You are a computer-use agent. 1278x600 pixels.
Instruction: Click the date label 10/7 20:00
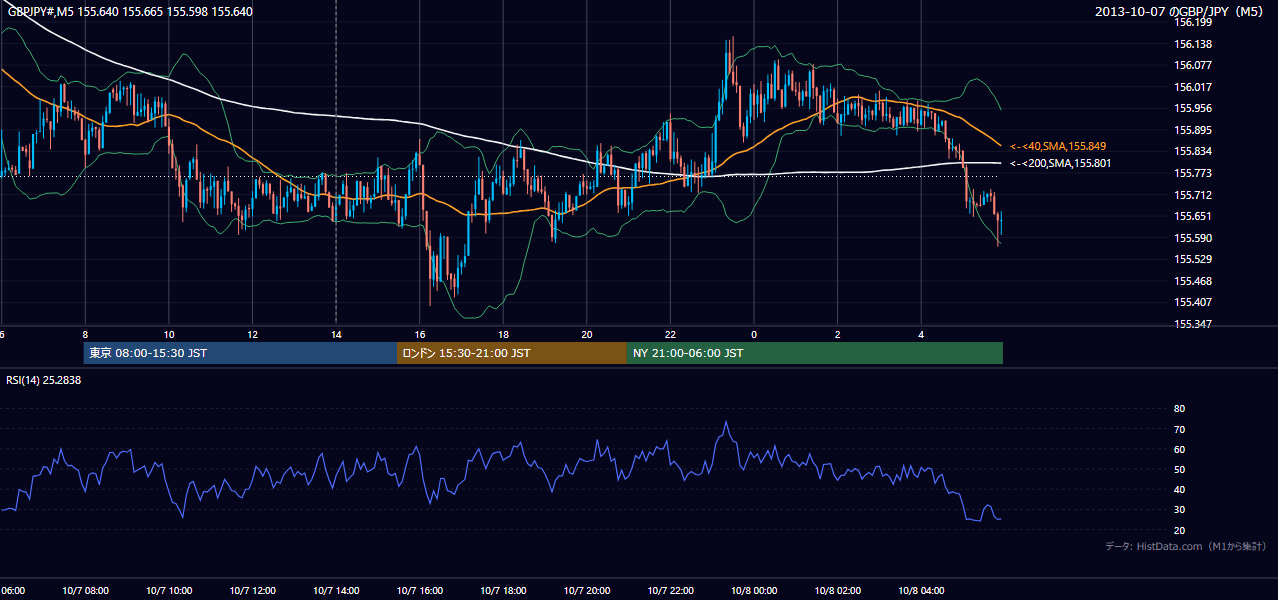coord(587,591)
